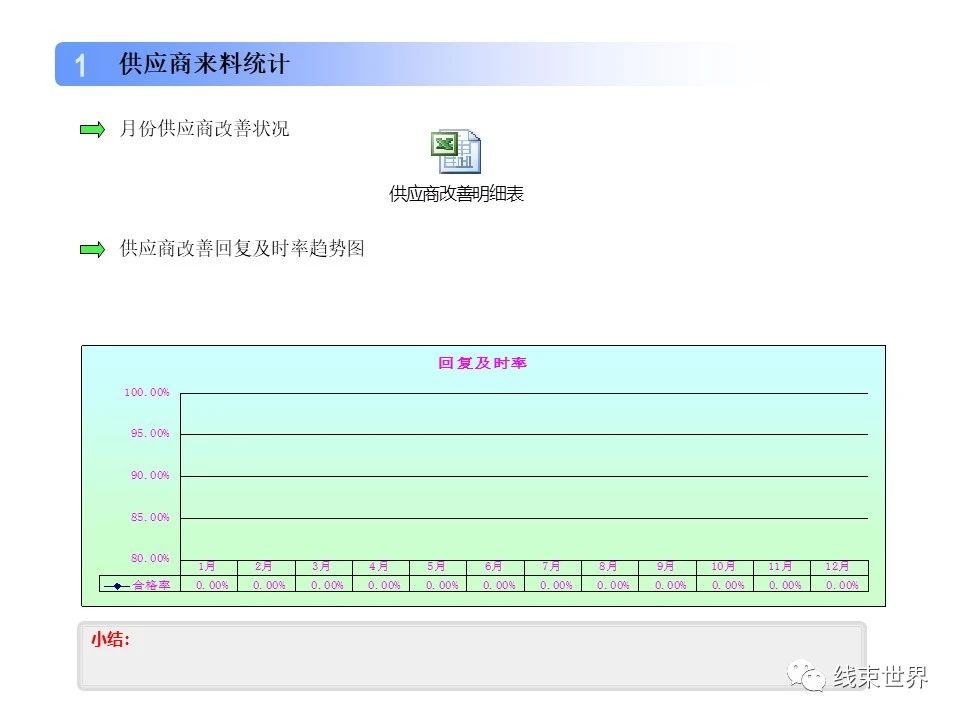The height and width of the screenshot is (720, 960).
Task: Click the green arrow beside 月份供应商改善状况
Action: 92,129
